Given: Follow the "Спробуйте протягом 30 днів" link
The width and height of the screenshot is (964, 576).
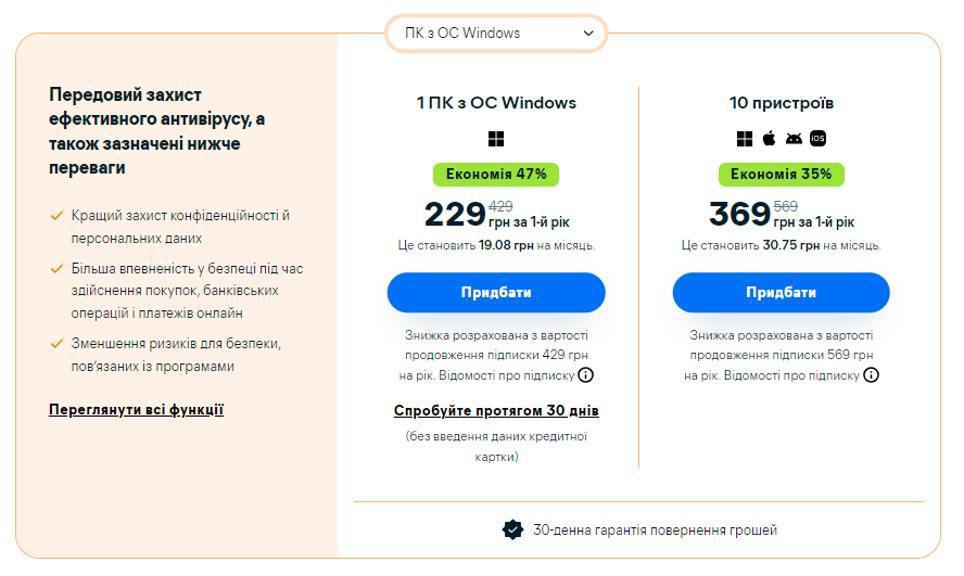Looking at the screenshot, I should tap(496, 411).
